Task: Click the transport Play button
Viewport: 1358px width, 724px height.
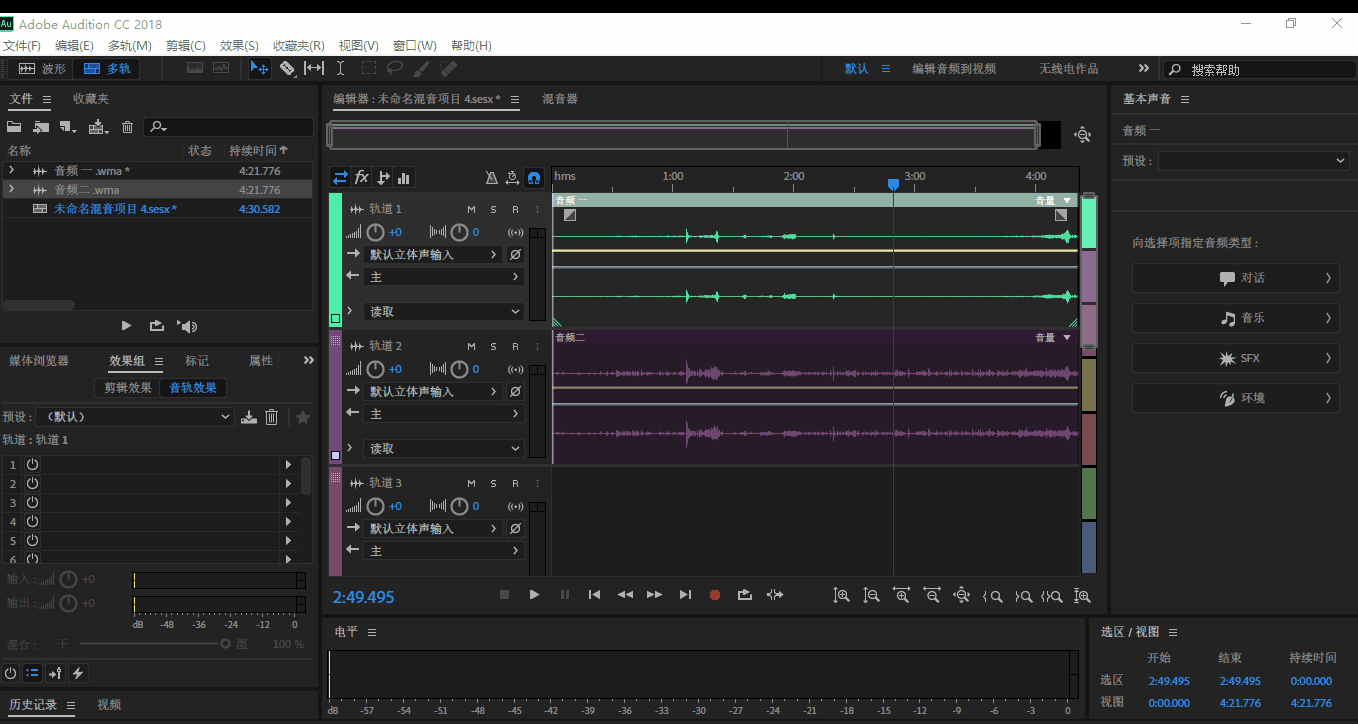Action: click(x=534, y=595)
